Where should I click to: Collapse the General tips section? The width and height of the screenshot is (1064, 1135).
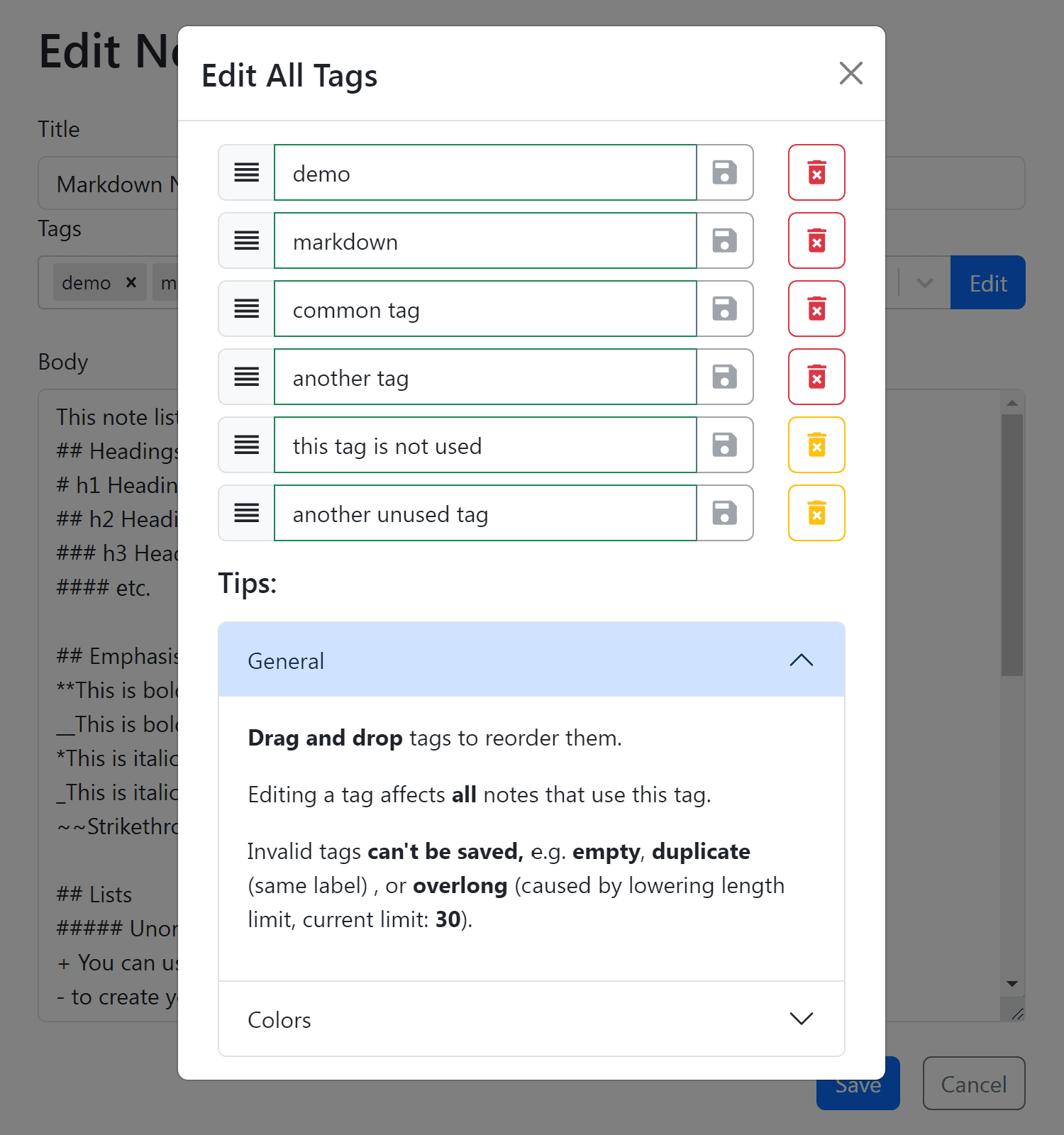tap(801, 660)
